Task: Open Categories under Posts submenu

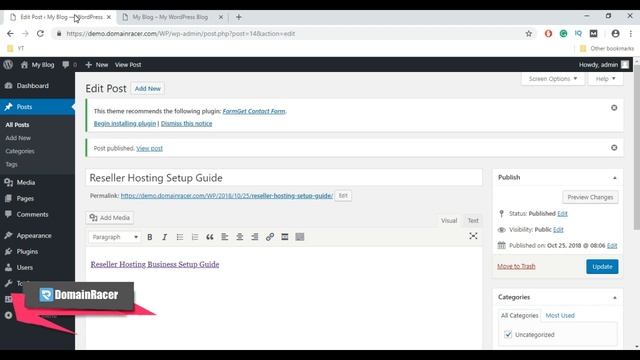Action: 20,151
